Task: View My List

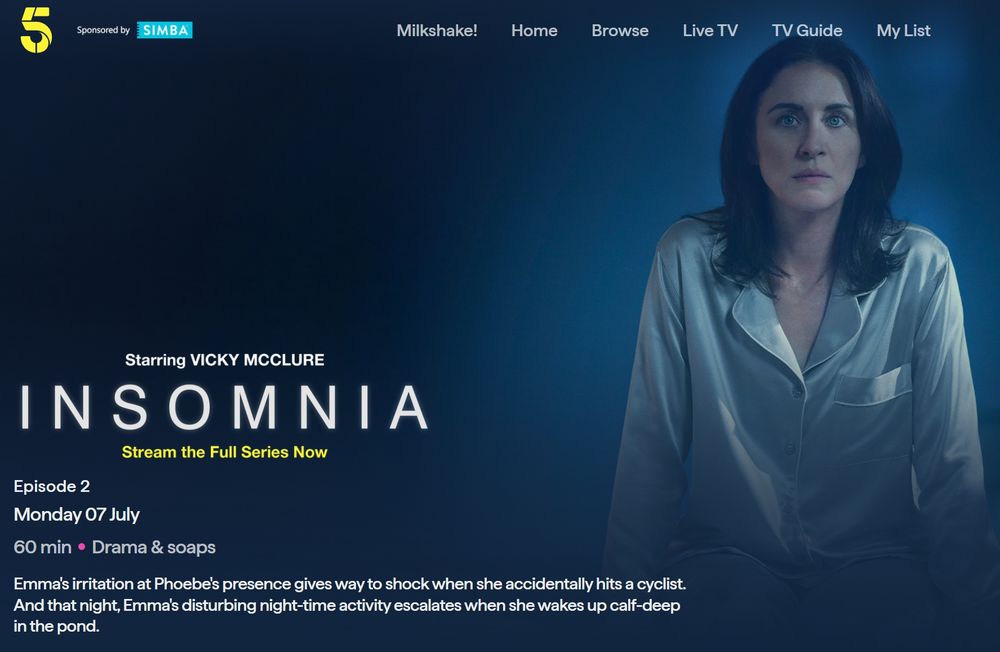Action: 903,31
